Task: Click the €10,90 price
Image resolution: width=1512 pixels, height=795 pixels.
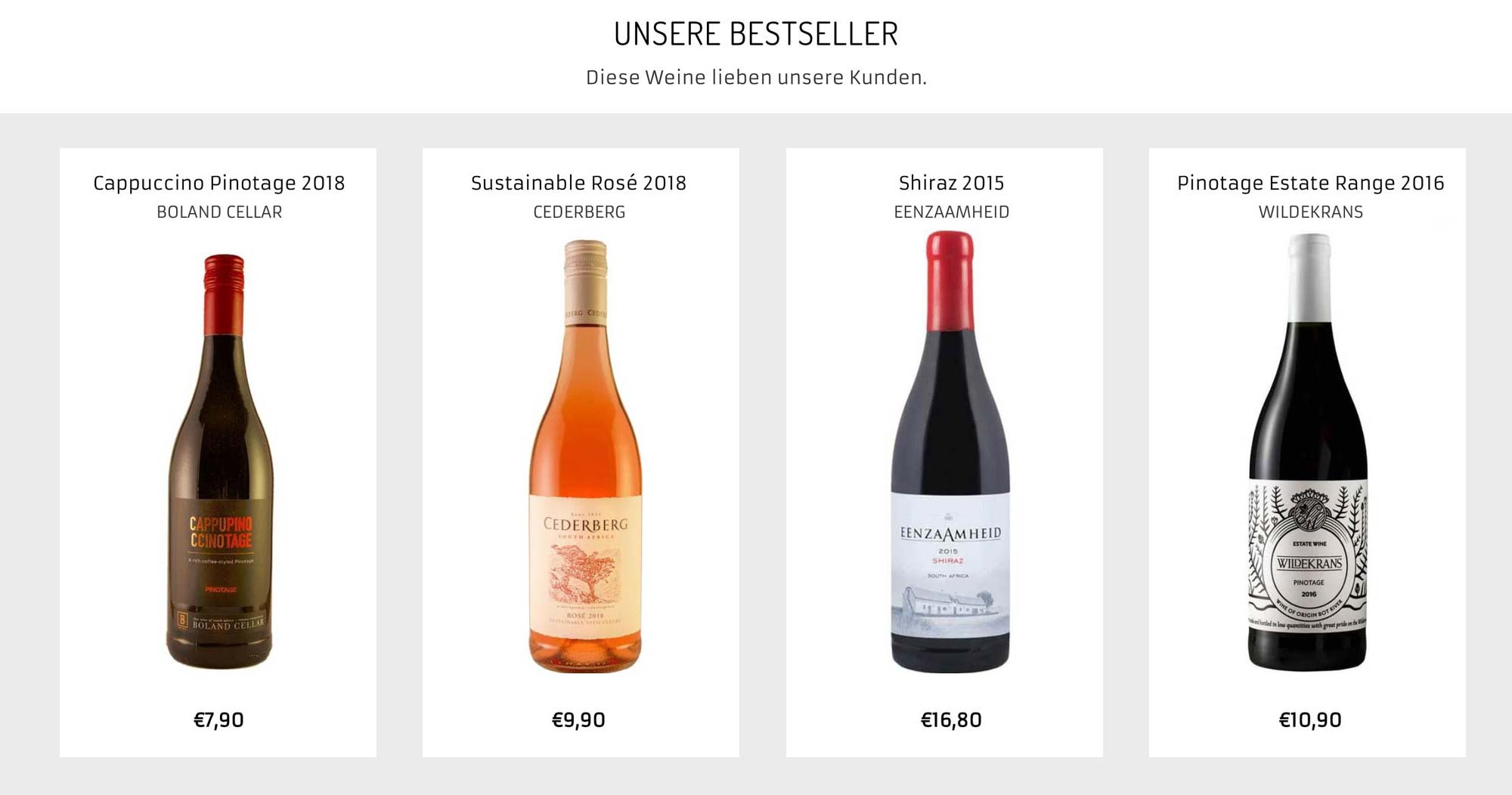Action: click(1310, 719)
